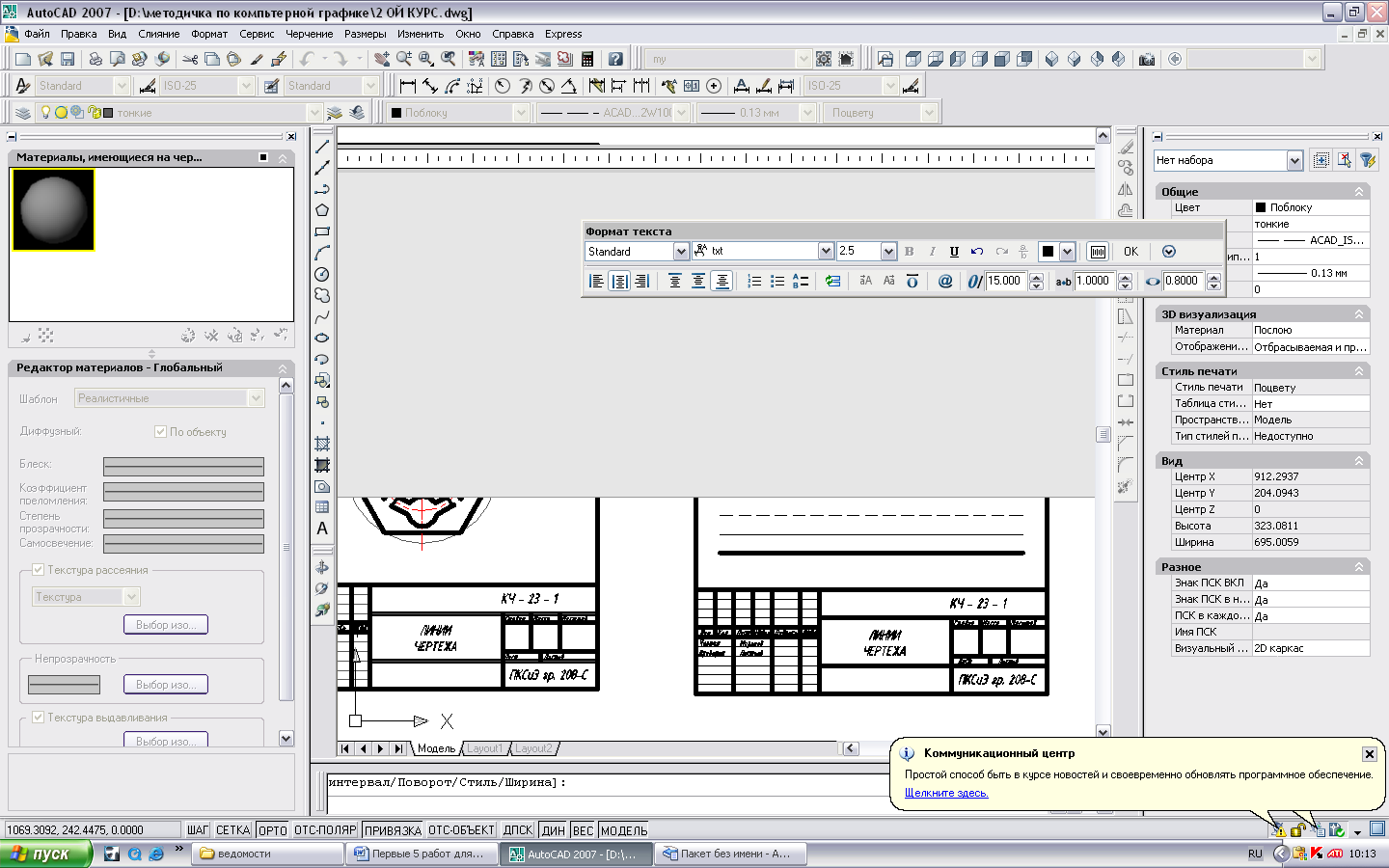
Task: Open text style Standard dropdown in Формат текста
Action: [x=681, y=252]
